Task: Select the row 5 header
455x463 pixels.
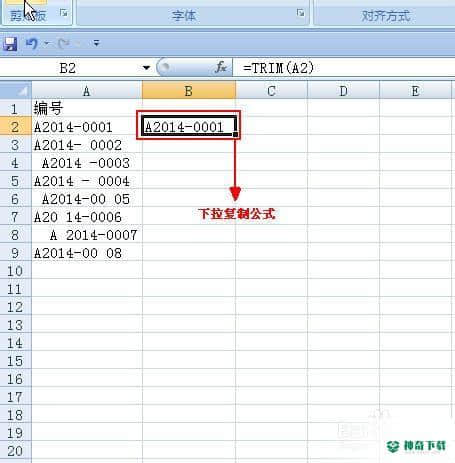Action: [16, 181]
